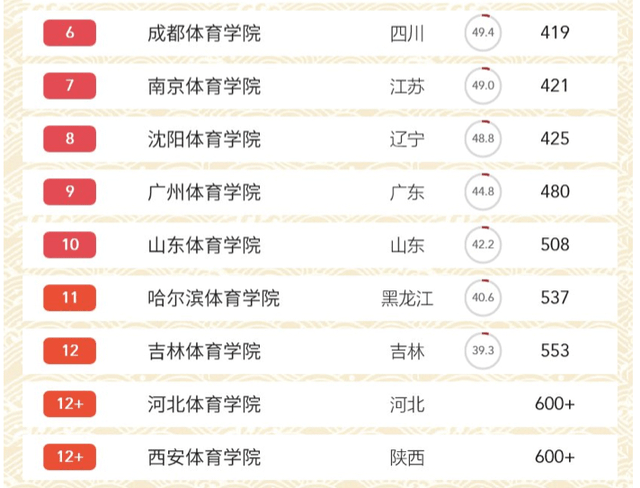This screenshot has width=640, height=488.
Task: Open the 成都体育学院 entry
Action: pyautogui.click(x=203, y=33)
